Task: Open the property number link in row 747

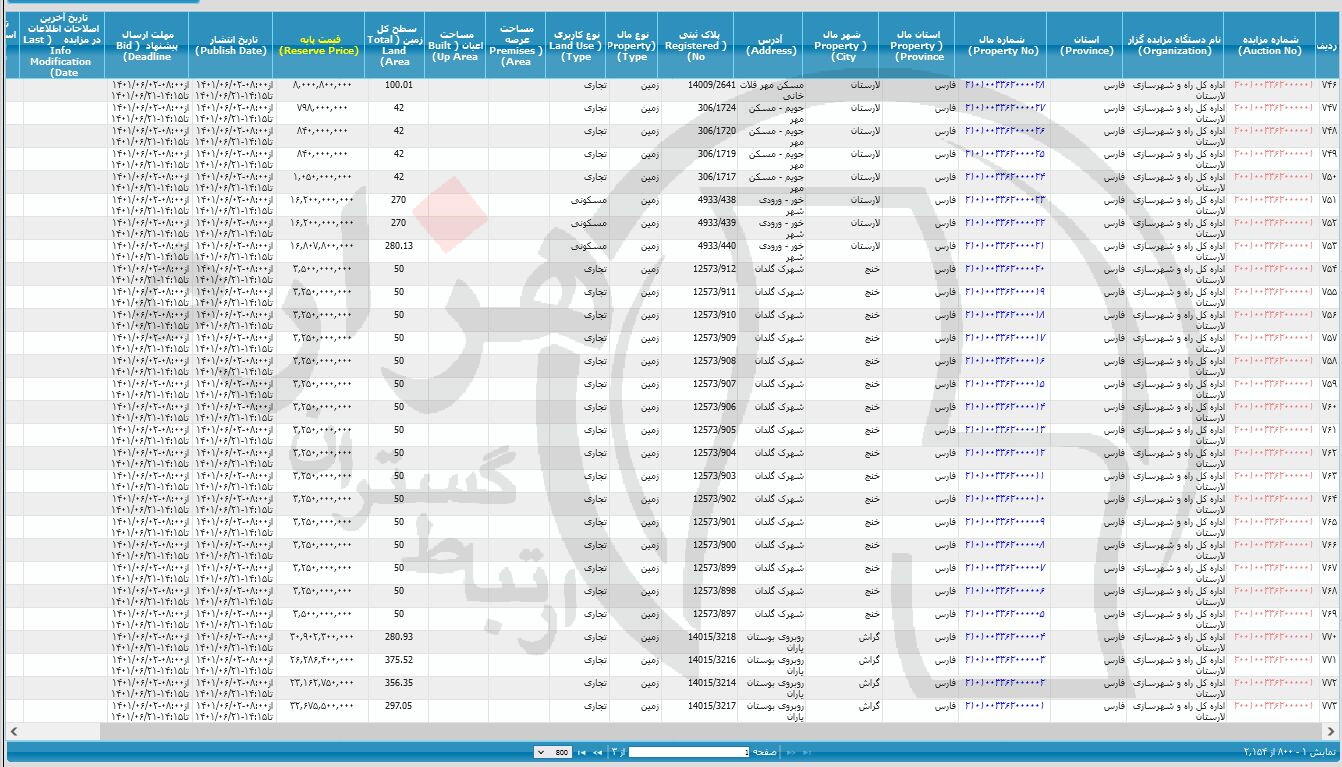Action: coord(1005,107)
